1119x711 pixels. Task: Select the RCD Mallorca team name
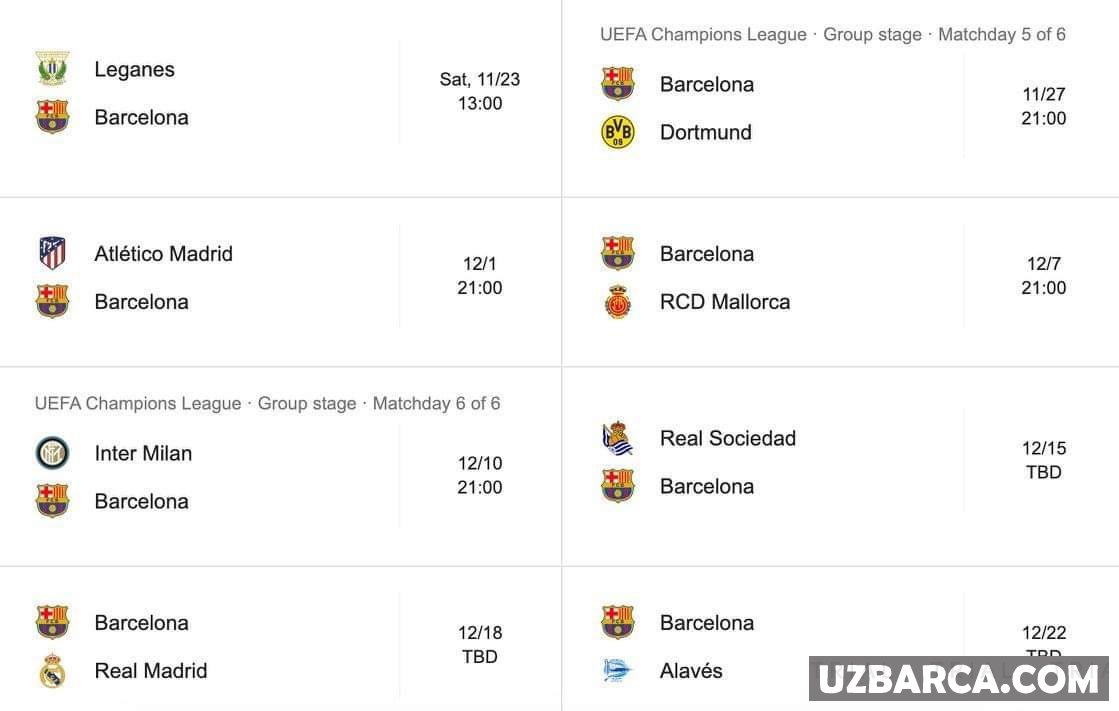(x=724, y=302)
